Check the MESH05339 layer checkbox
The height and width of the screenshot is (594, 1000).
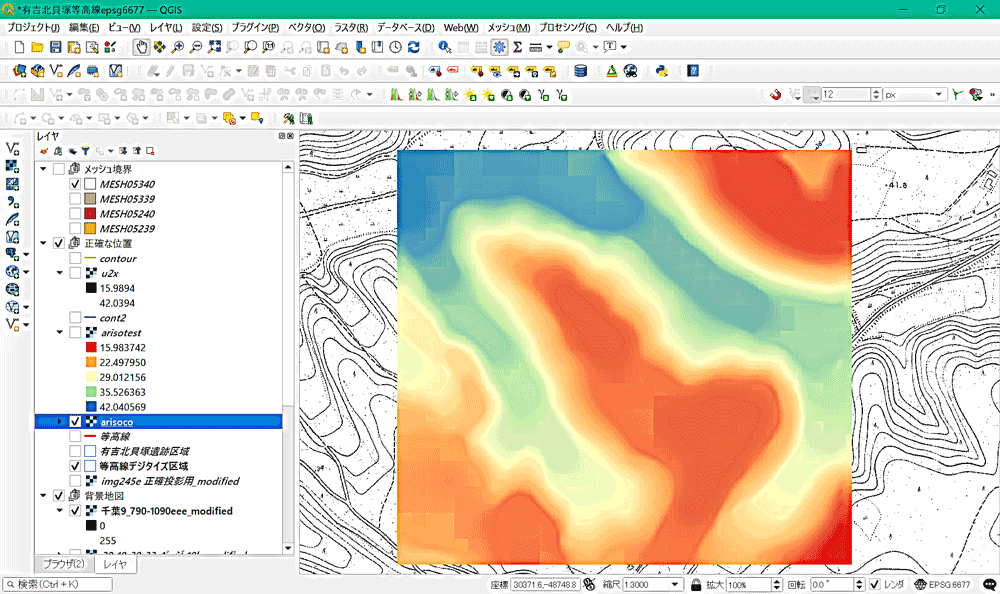point(75,199)
